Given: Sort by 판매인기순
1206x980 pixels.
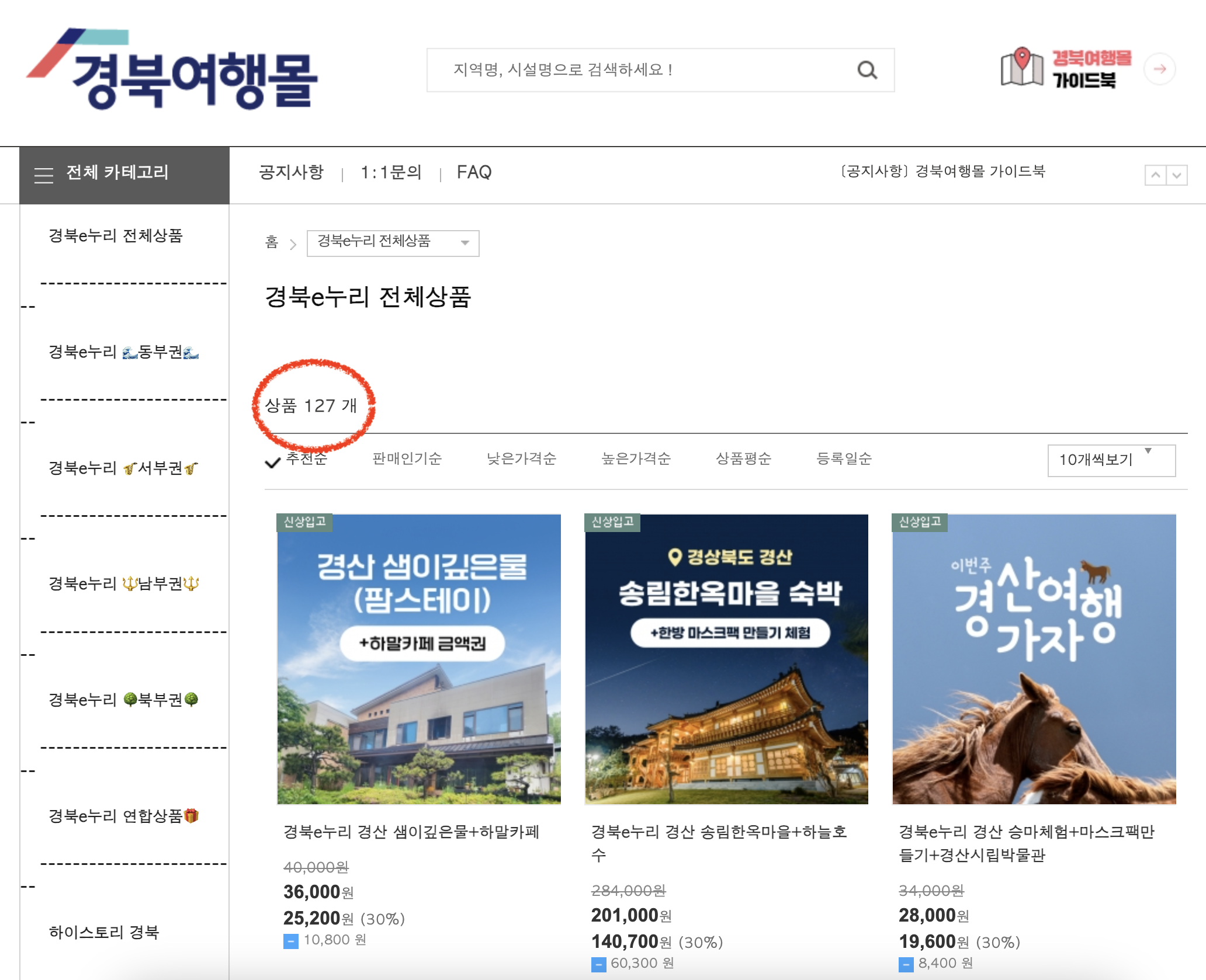Looking at the screenshot, I should coord(407,459).
